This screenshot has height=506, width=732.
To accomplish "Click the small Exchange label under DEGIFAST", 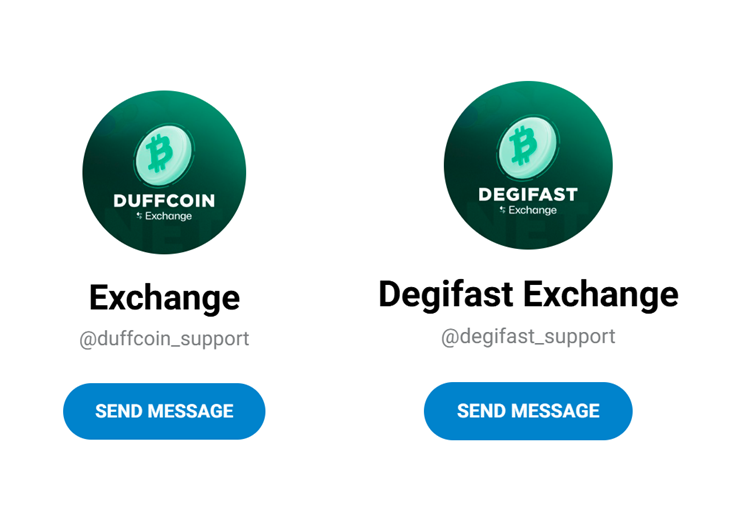I will (x=533, y=210).
